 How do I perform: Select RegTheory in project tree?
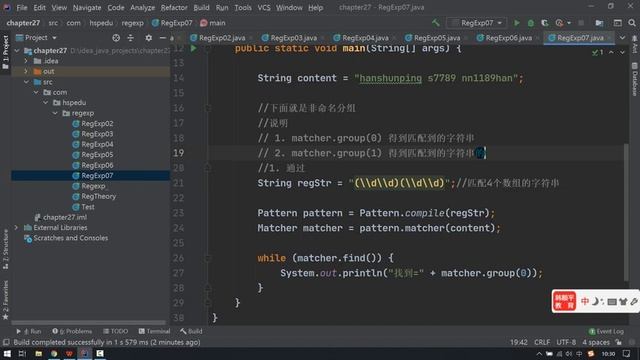coord(98,196)
